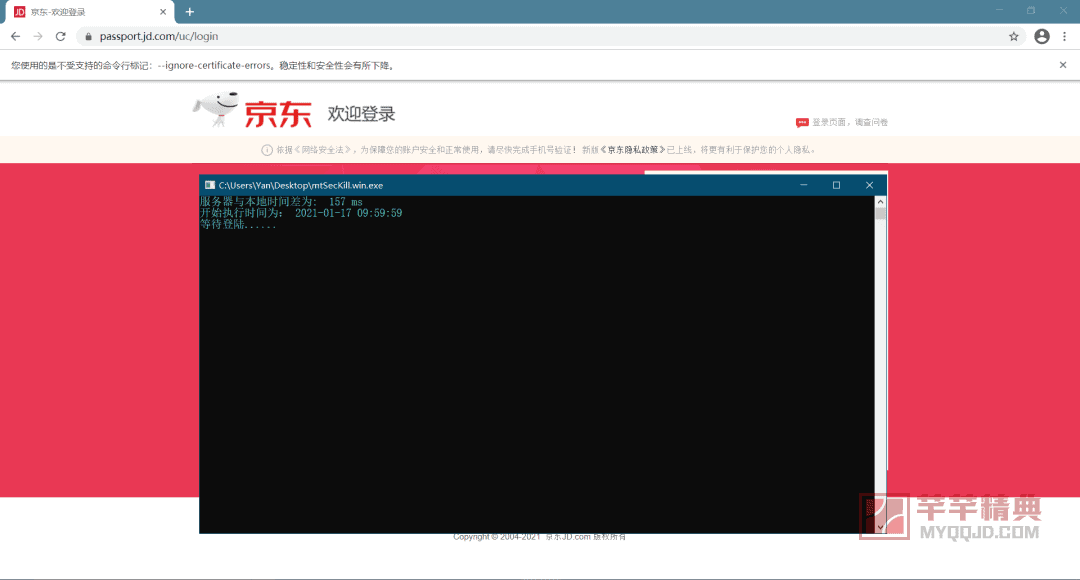The width and height of the screenshot is (1080, 580).
Task: Open the Chrome profile avatar menu
Action: tap(1041, 37)
